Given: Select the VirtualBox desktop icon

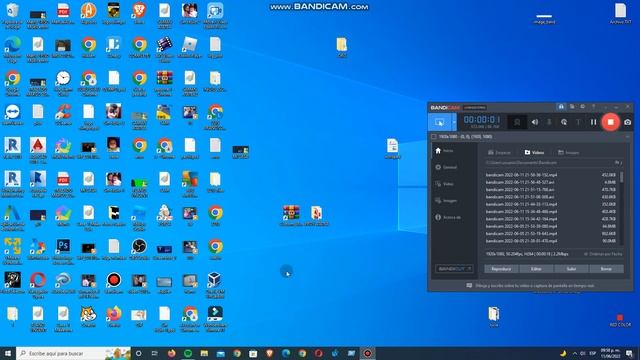Looking at the screenshot, I should [x=215, y=285].
